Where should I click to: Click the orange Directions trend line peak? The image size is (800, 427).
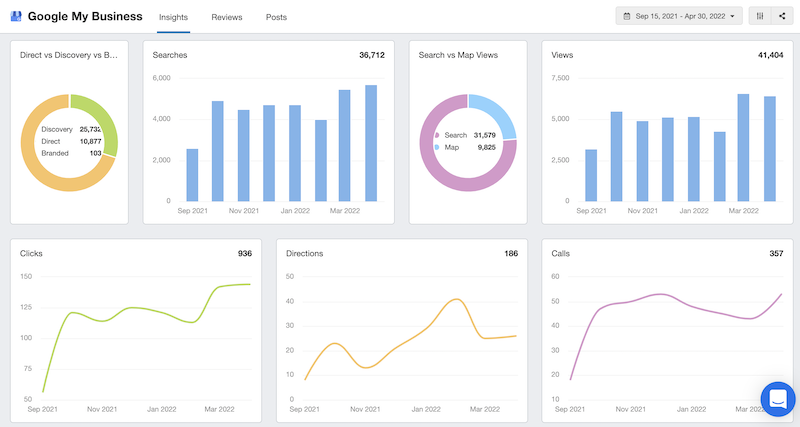tap(457, 299)
